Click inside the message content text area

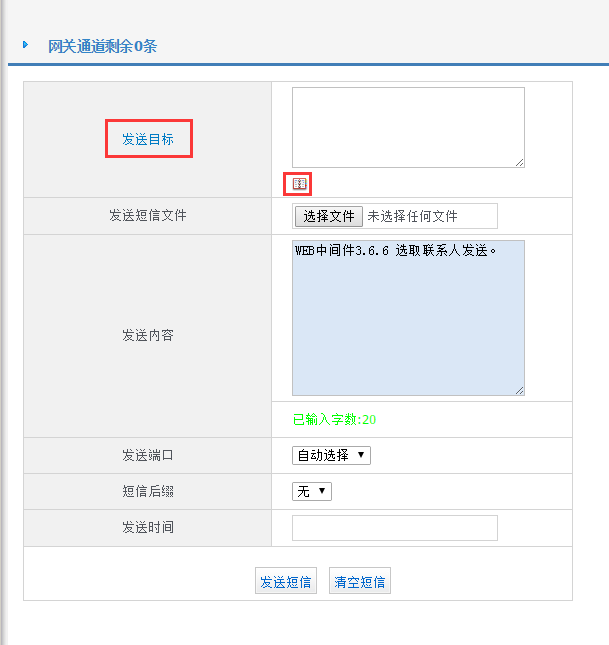408,318
